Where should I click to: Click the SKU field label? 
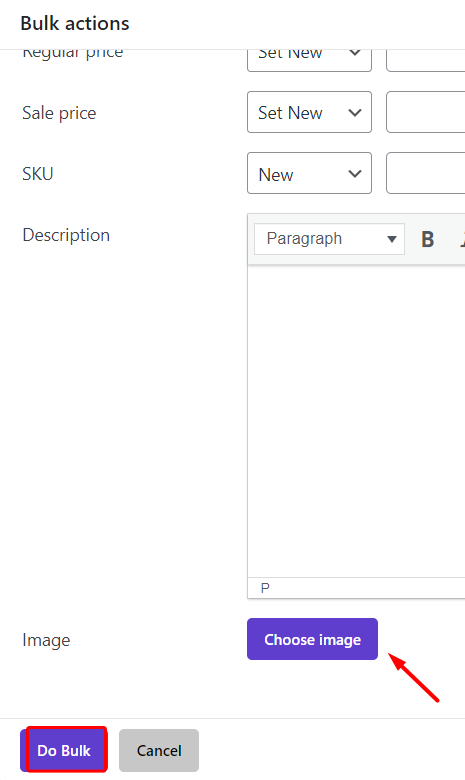(38, 174)
